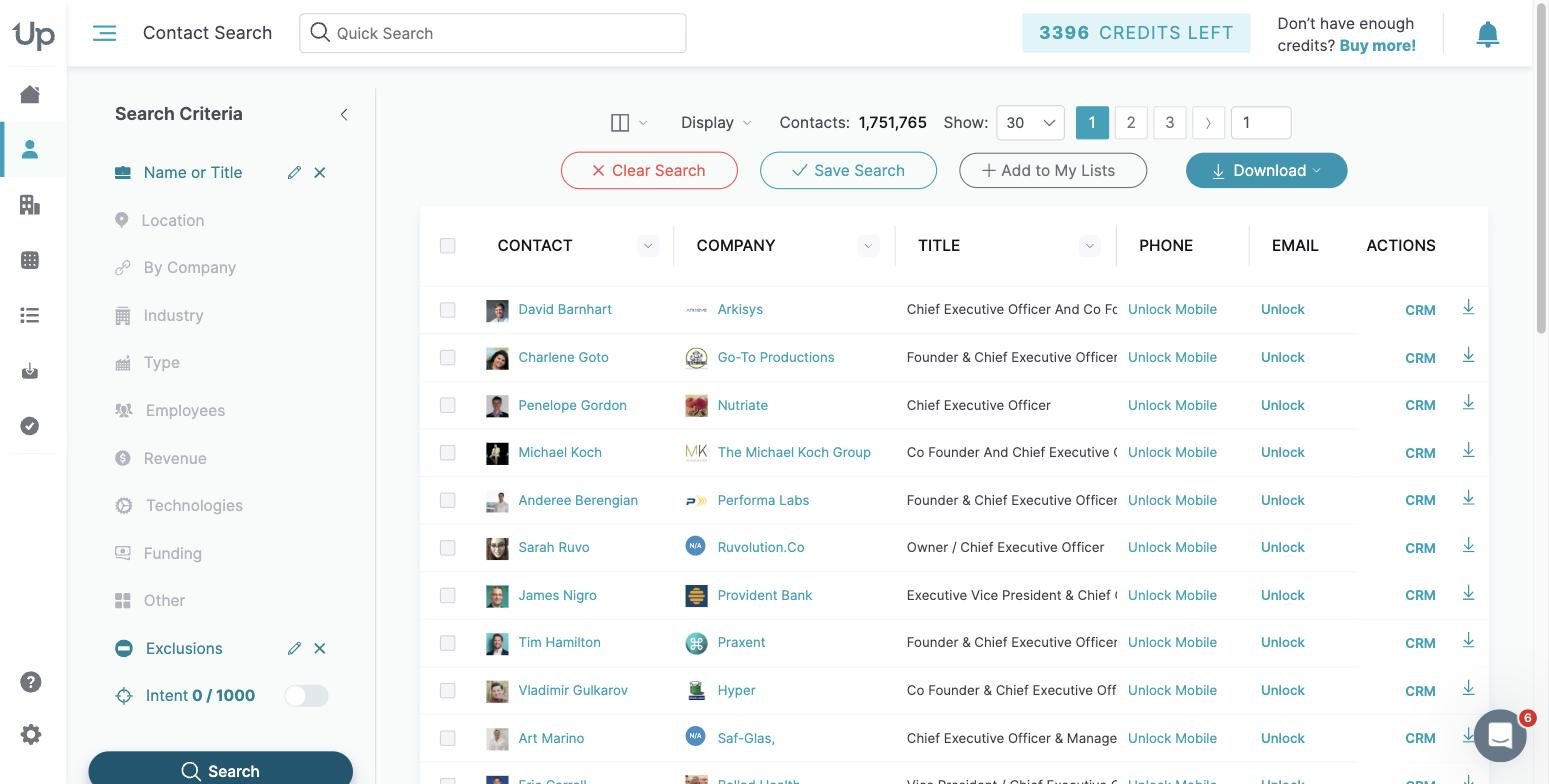Go to page 2
This screenshot has width=1549, height=784.
1131,122
